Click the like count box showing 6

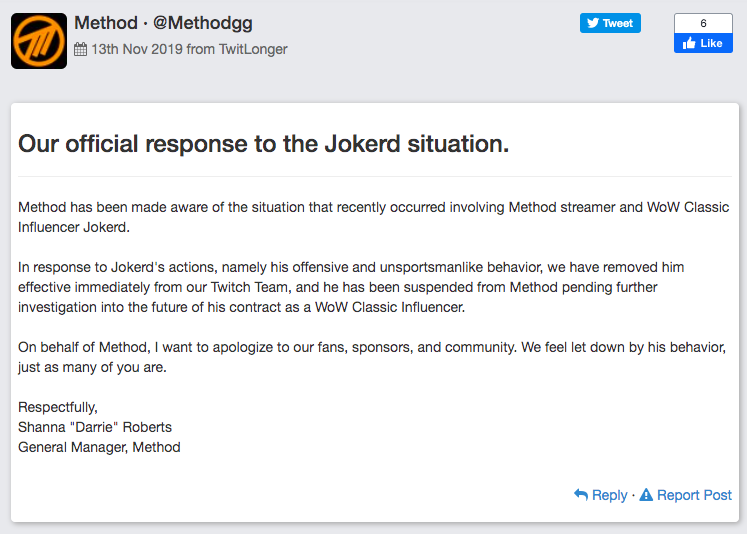pyautogui.click(x=703, y=23)
